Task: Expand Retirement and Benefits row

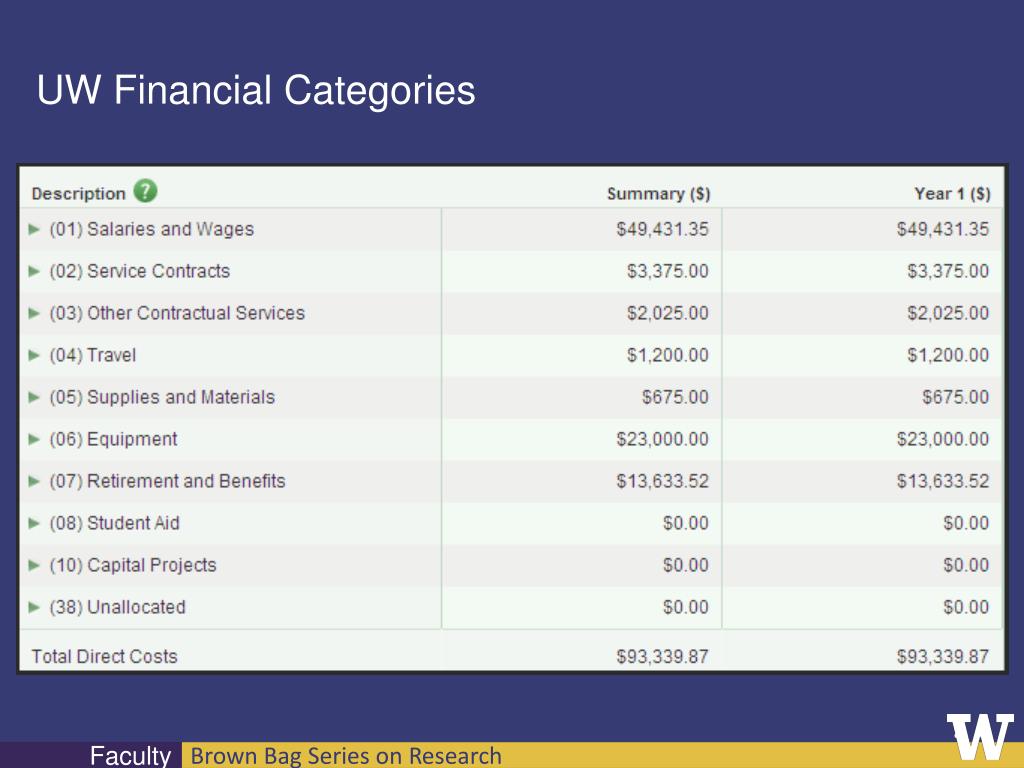Action: [35, 481]
